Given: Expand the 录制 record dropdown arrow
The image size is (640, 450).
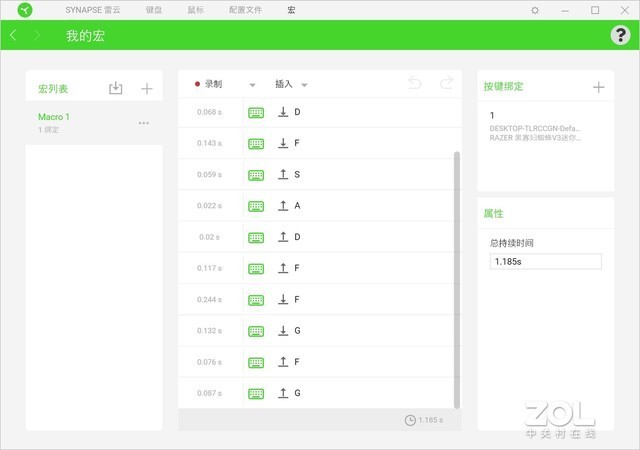Looking at the screenshot, I should tap(252, 85).
